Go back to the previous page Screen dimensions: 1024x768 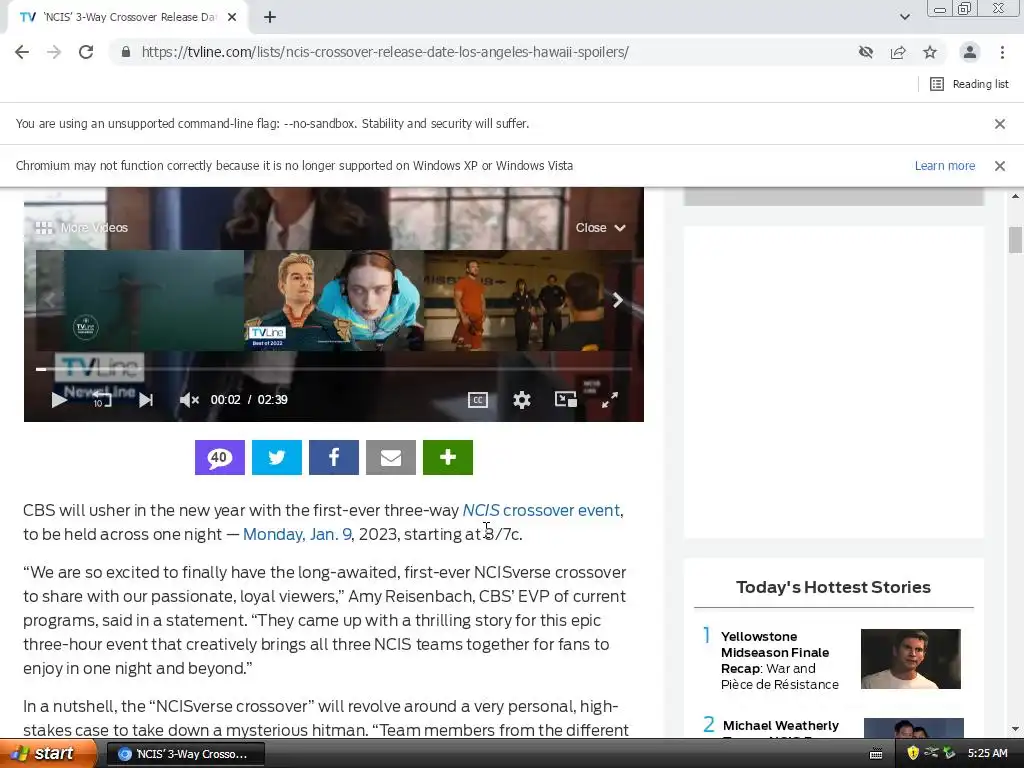tap(22, 52)
